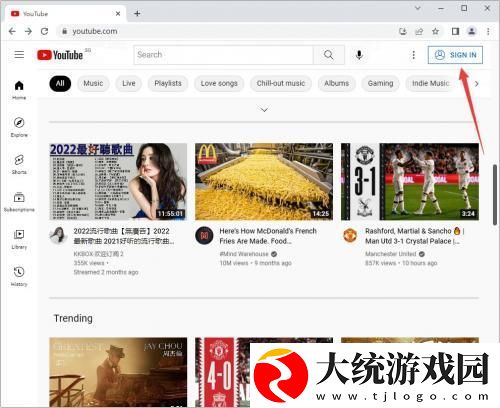
Task: Open KKBOX channel name link
Action: coord(98,254)
